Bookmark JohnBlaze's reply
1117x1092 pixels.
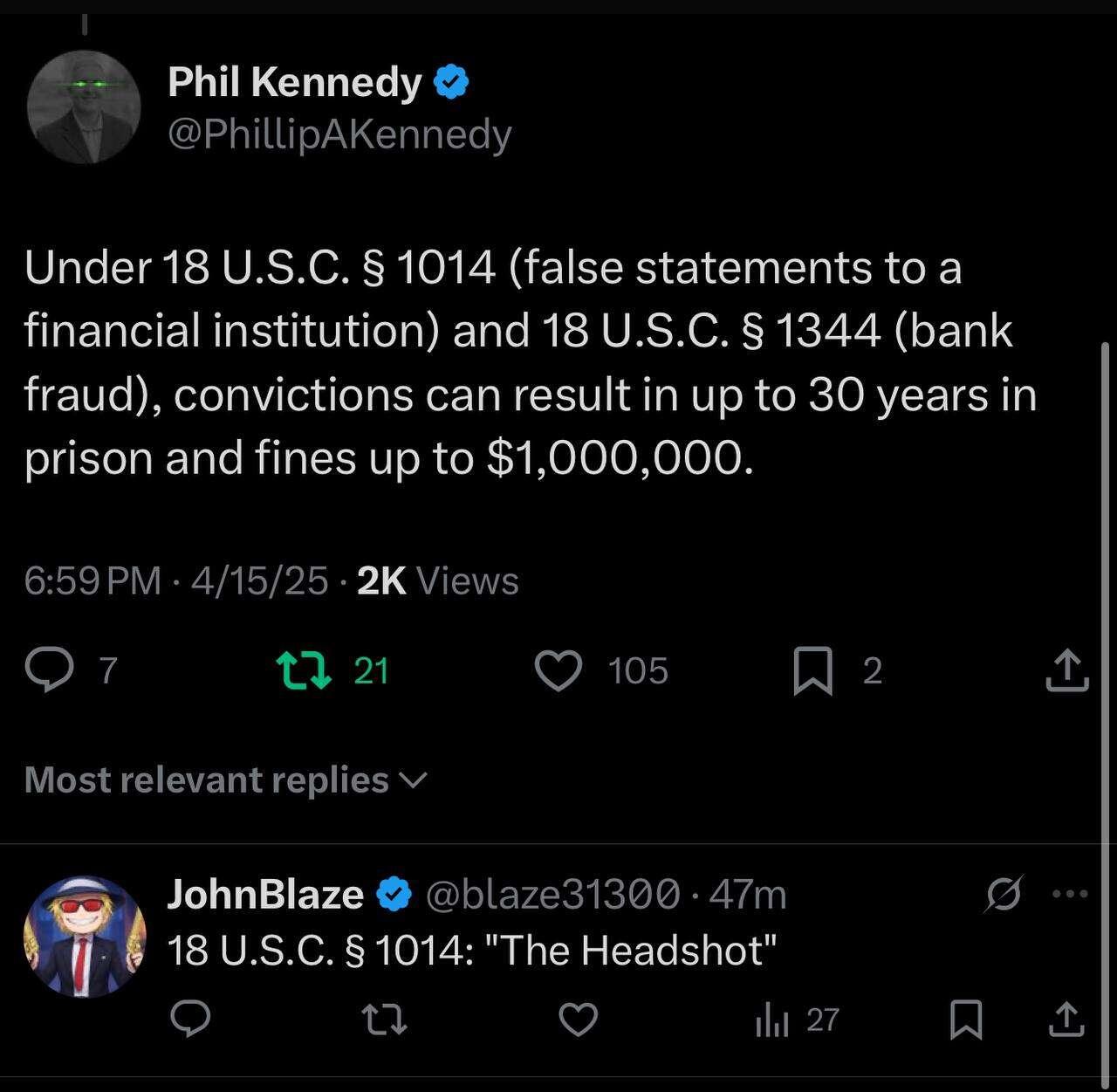pos(965,1020)
